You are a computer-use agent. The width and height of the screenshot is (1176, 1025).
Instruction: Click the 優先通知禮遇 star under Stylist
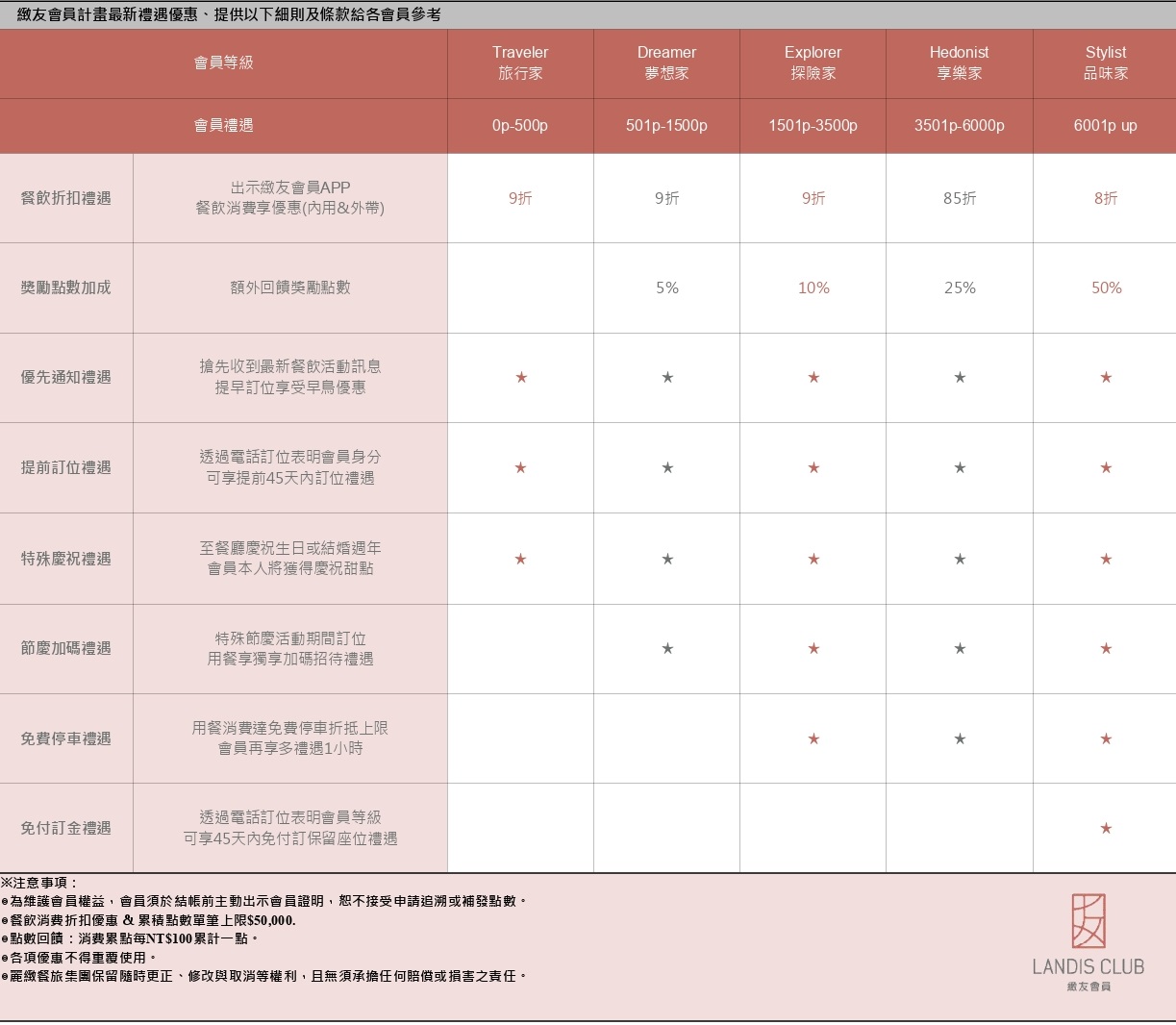[1106, 377]
